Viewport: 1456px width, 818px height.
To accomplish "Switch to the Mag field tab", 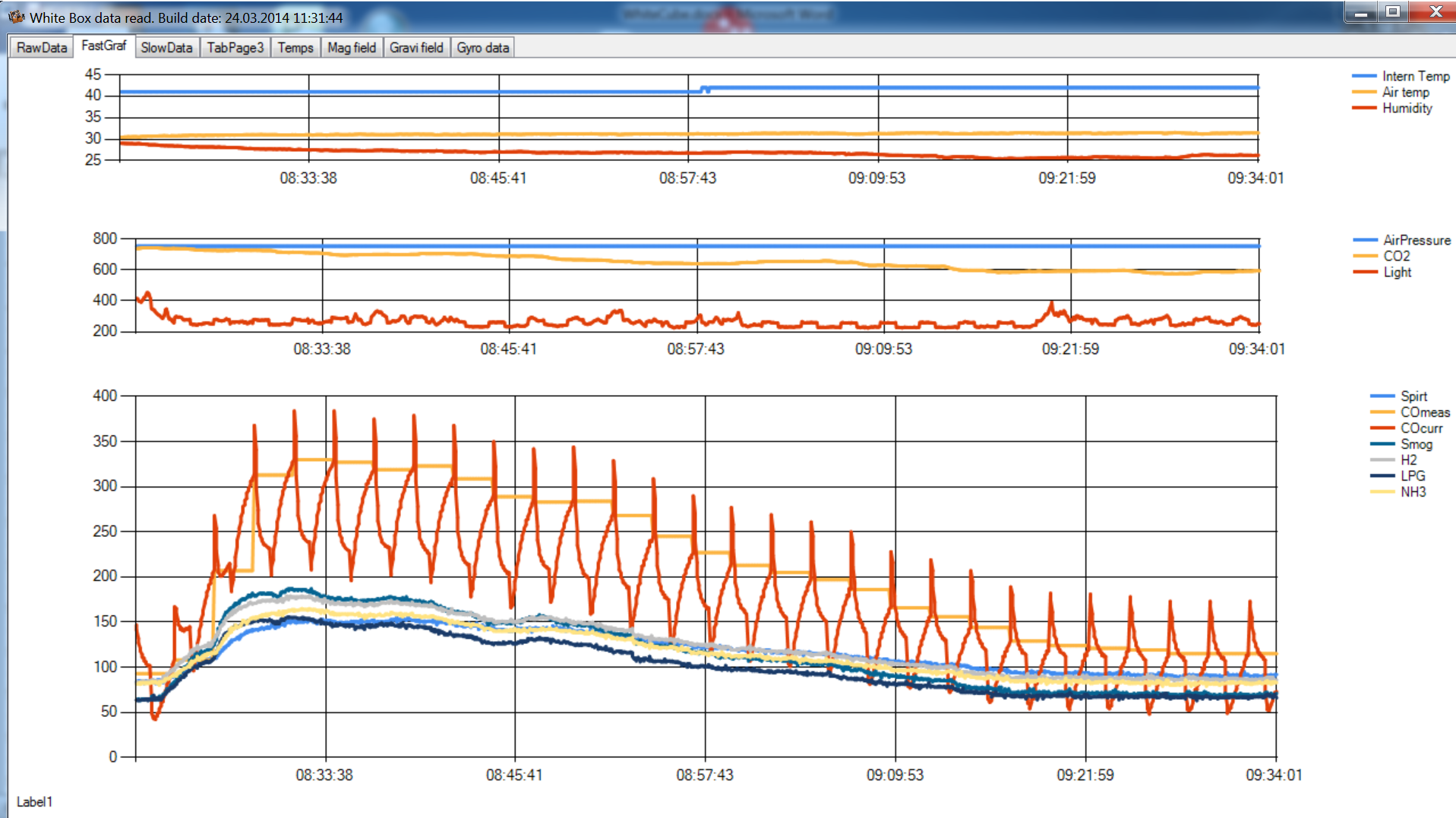I will coord(352,48).
